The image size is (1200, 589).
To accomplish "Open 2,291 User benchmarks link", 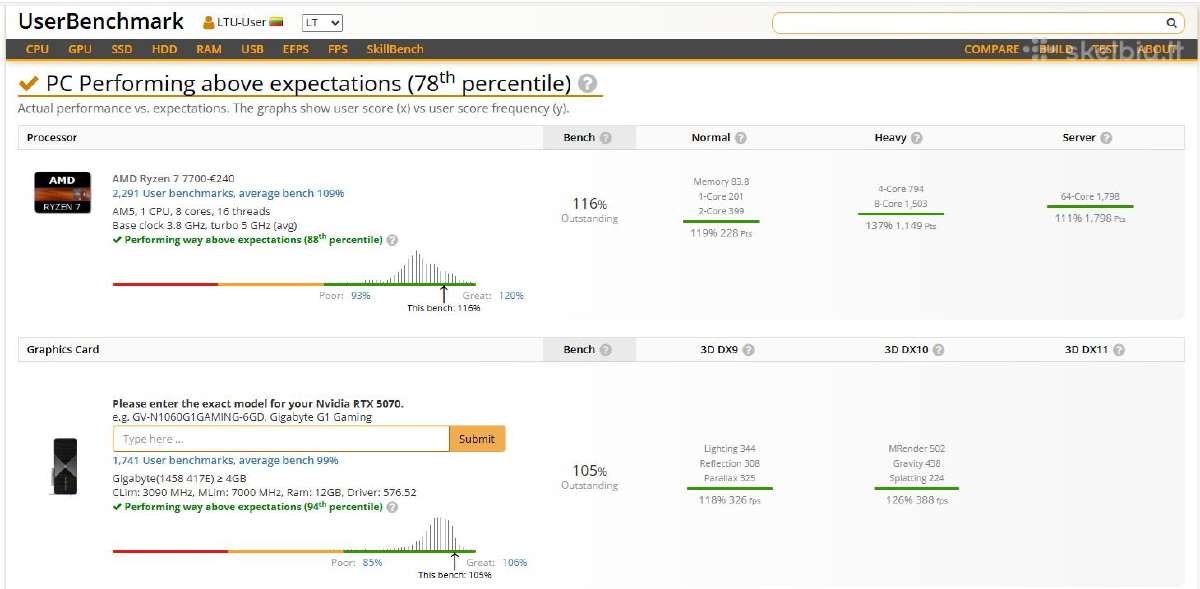I will pyautogui.click(x=228, y=193).
